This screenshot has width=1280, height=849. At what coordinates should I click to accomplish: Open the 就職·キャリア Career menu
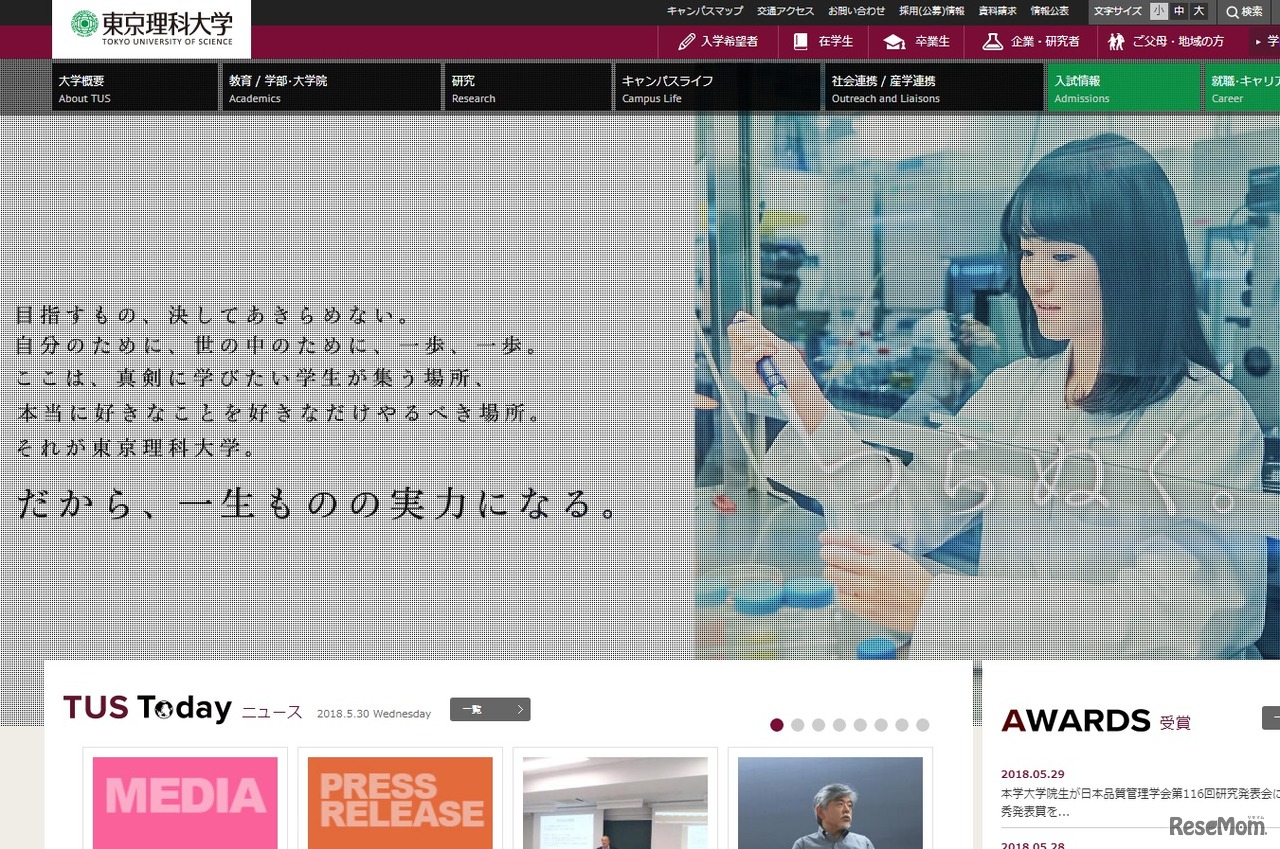coord(1242,88)
